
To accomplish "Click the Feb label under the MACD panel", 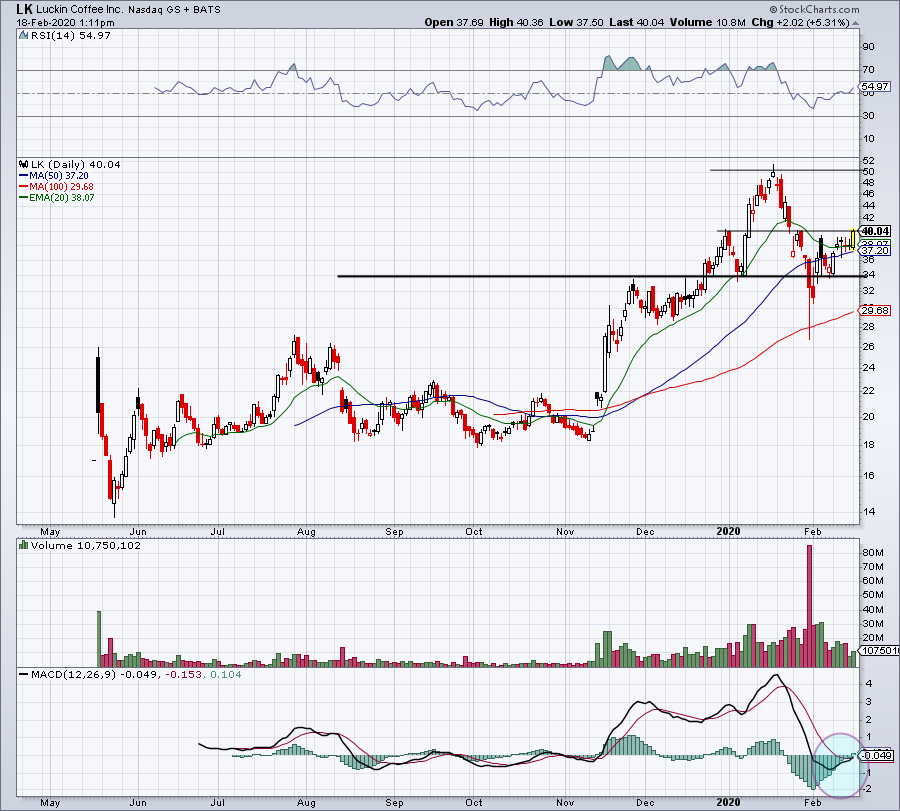I will point(813,802).
